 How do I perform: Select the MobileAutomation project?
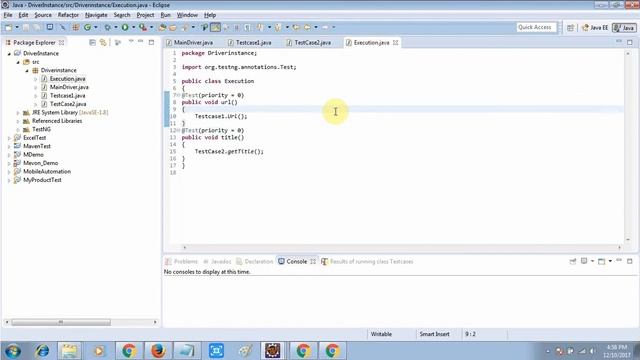(47, 171)
